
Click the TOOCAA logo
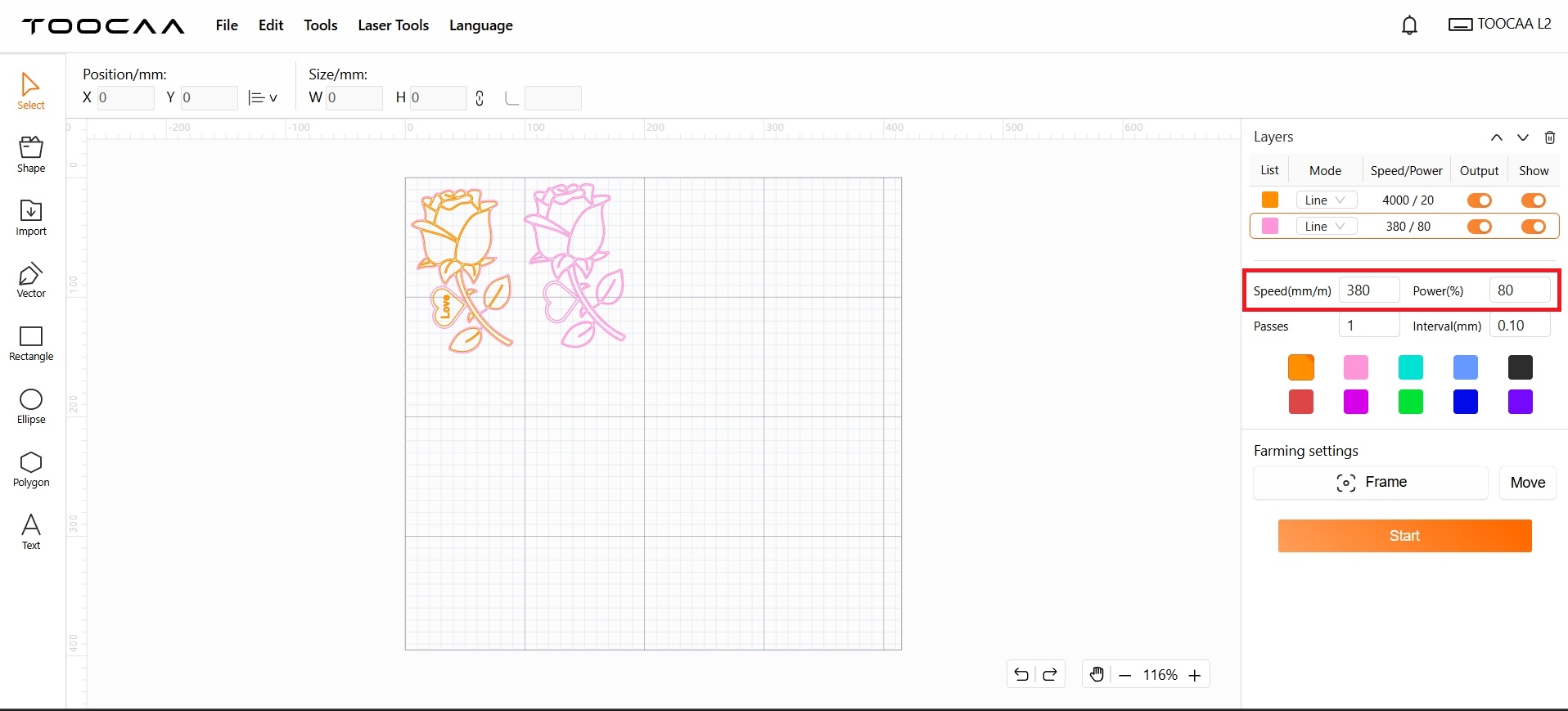[103, 26]
